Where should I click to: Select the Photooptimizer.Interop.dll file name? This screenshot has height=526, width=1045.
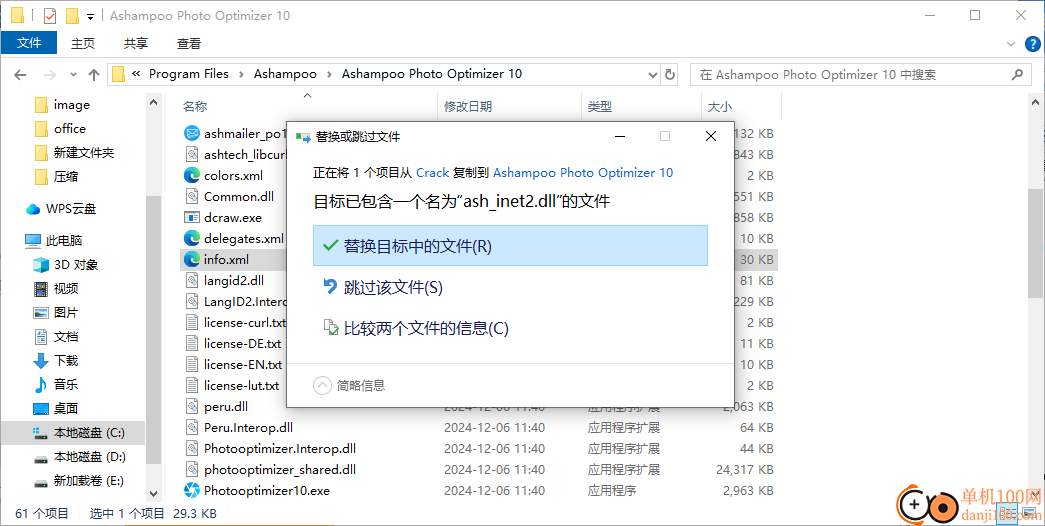[280, 449]
